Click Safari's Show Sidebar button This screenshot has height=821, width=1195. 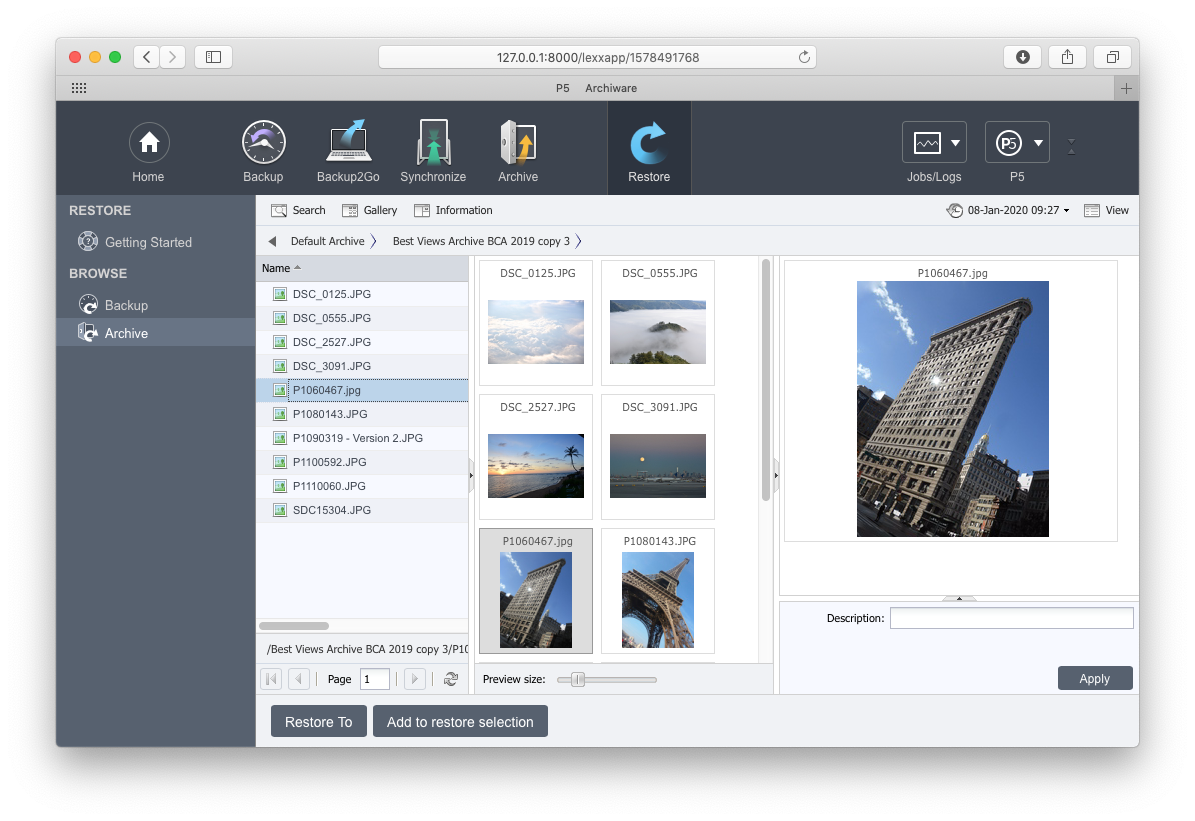coord(213,57)
